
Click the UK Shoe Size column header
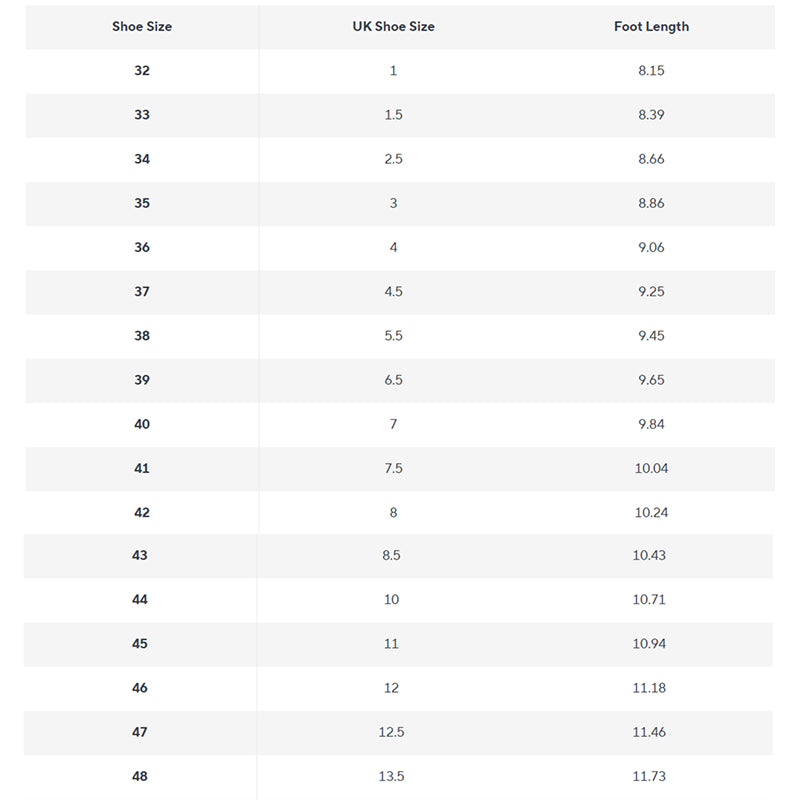[x=393, y=27]
